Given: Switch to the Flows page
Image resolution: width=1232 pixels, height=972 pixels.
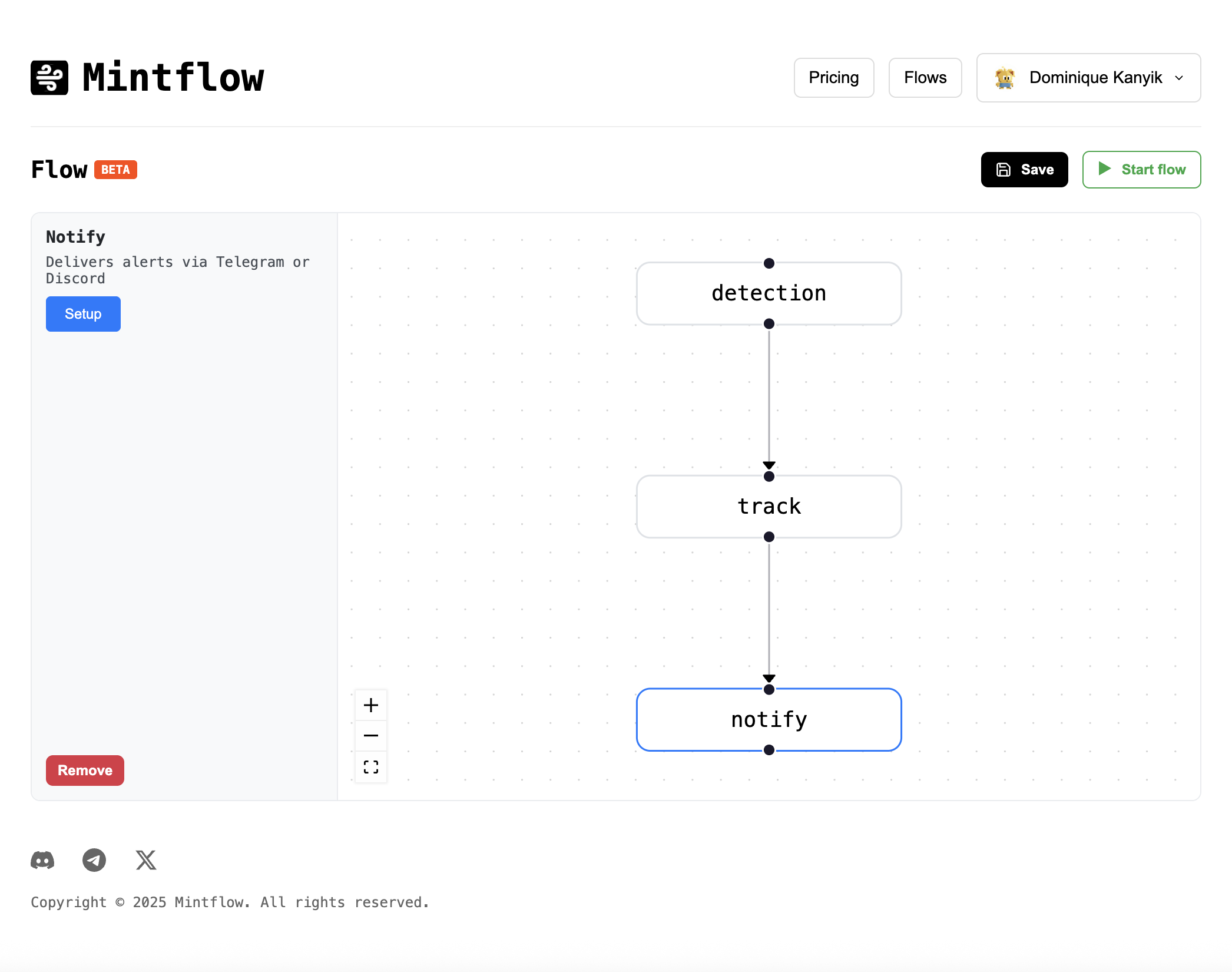Looking at the screenshot, I should point(925,77).
